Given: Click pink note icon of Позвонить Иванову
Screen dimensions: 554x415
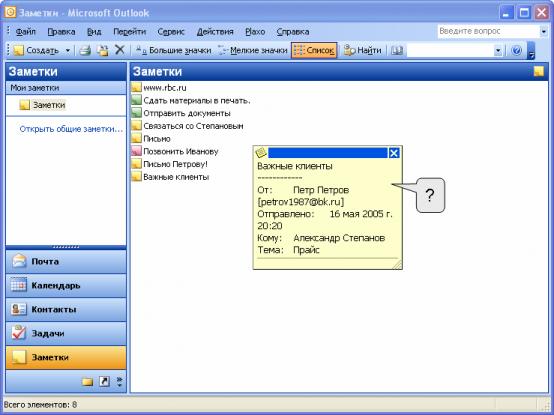Looking at the screenshot, I should [x=136, y=151].
